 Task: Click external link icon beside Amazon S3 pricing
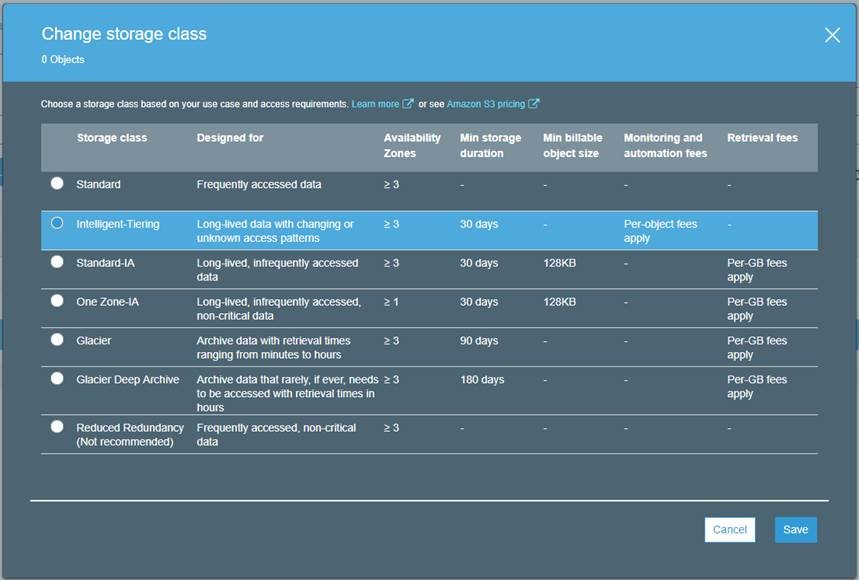click(x=534, y=104)
